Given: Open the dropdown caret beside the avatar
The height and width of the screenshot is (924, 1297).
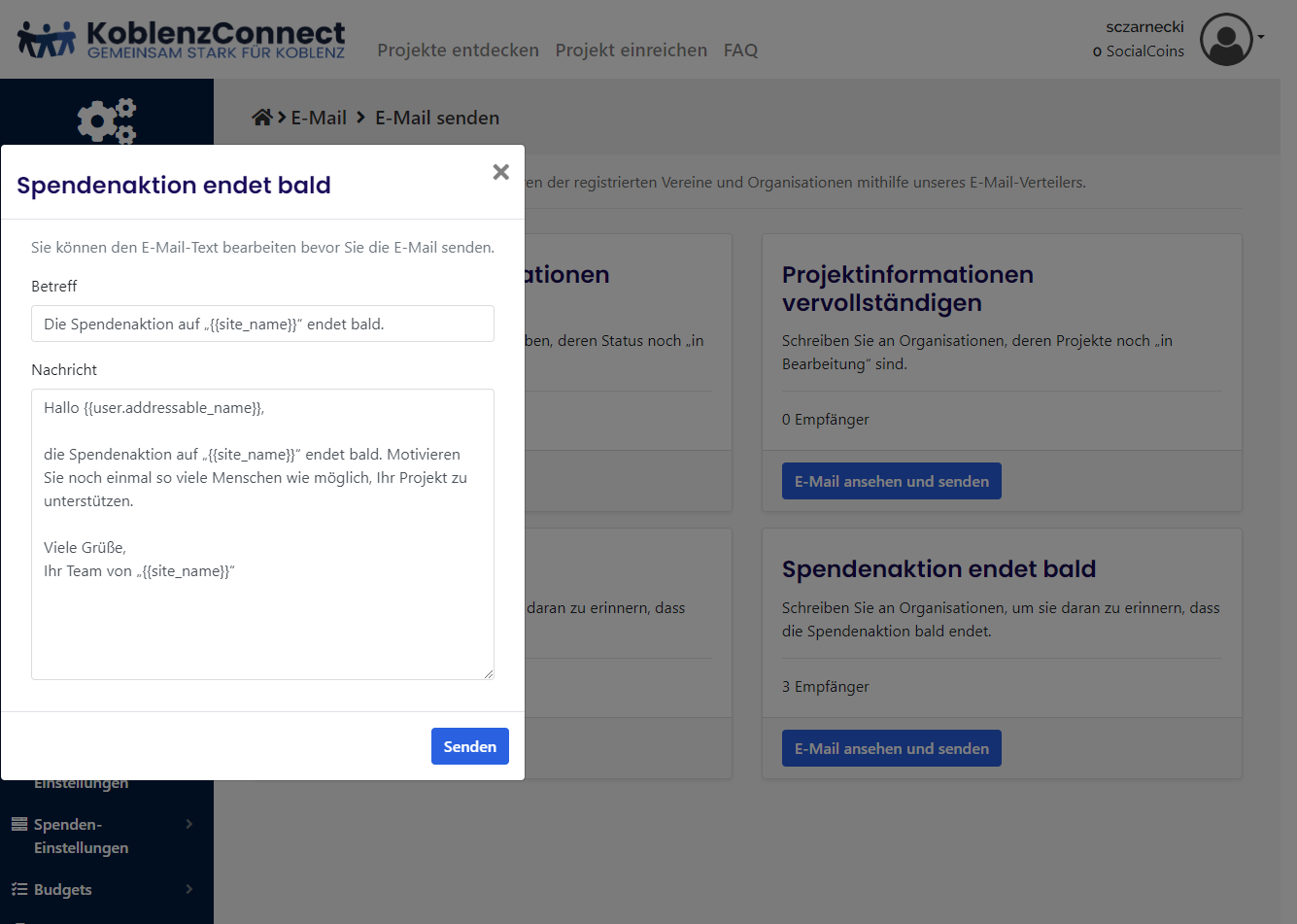Looking at the screenshot, I should click(x=1261, y=38).
